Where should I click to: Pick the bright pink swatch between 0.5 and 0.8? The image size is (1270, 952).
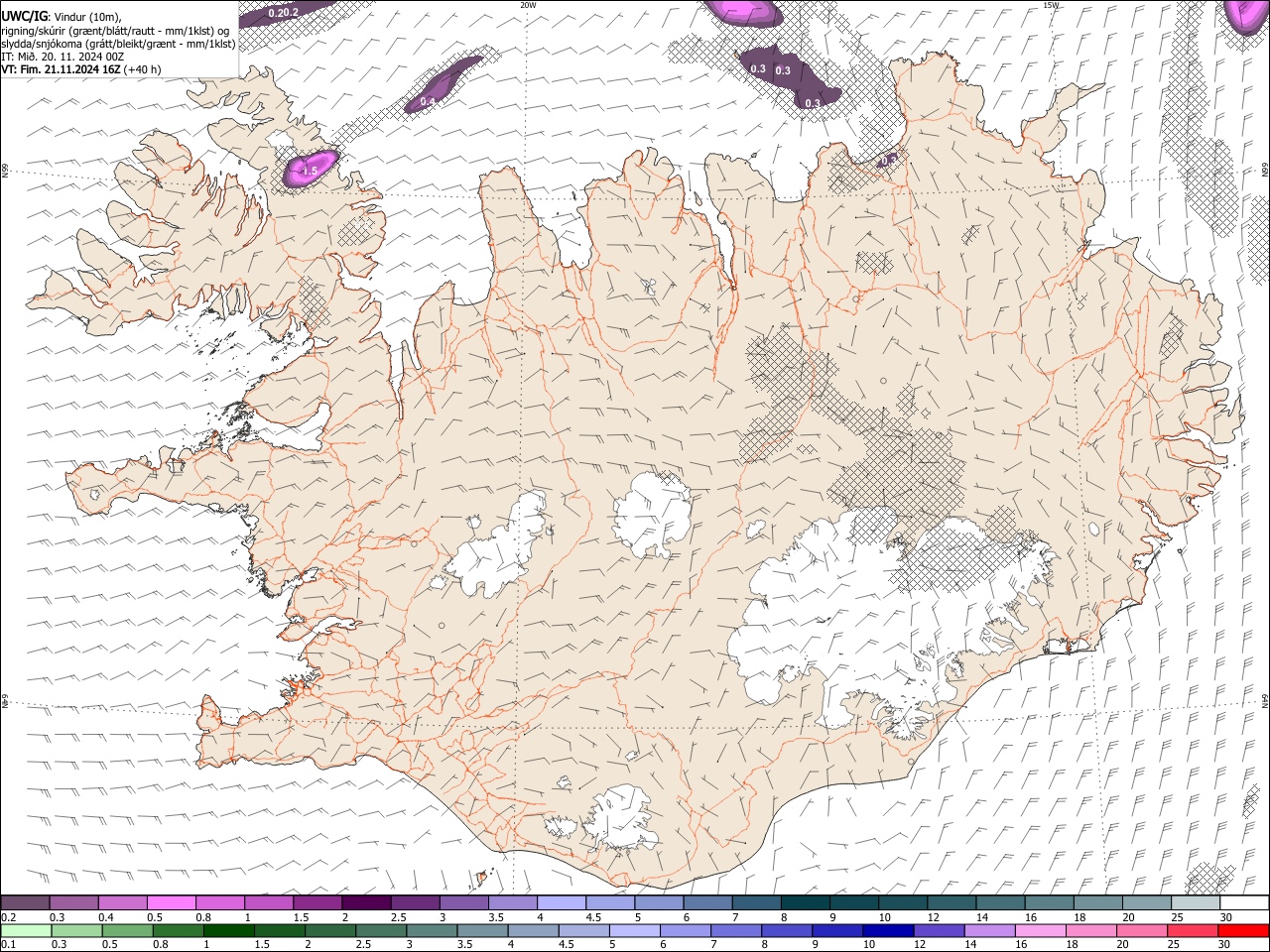coord(172,902)
